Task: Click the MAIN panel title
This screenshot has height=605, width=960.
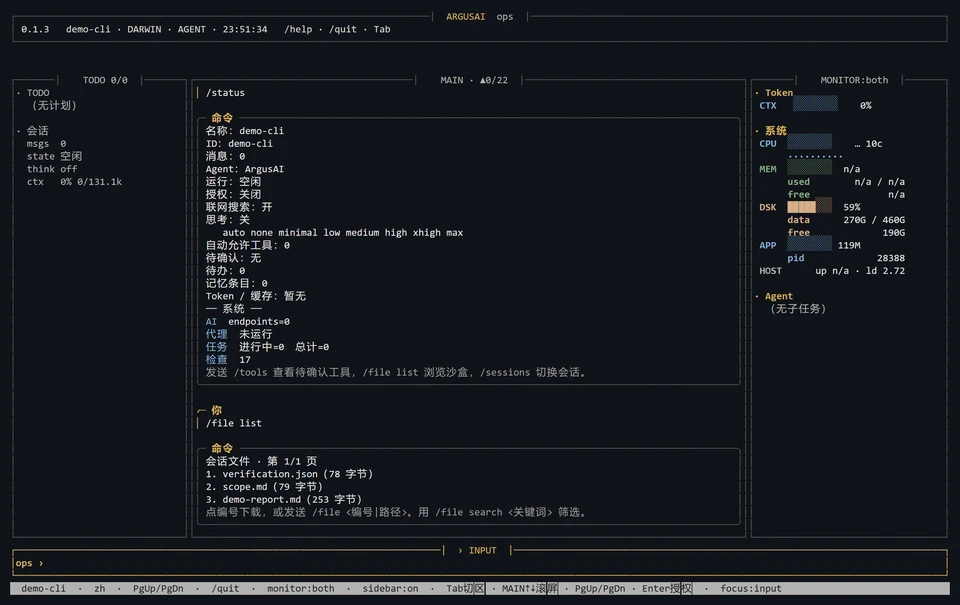Action: [x=474, y=80]
